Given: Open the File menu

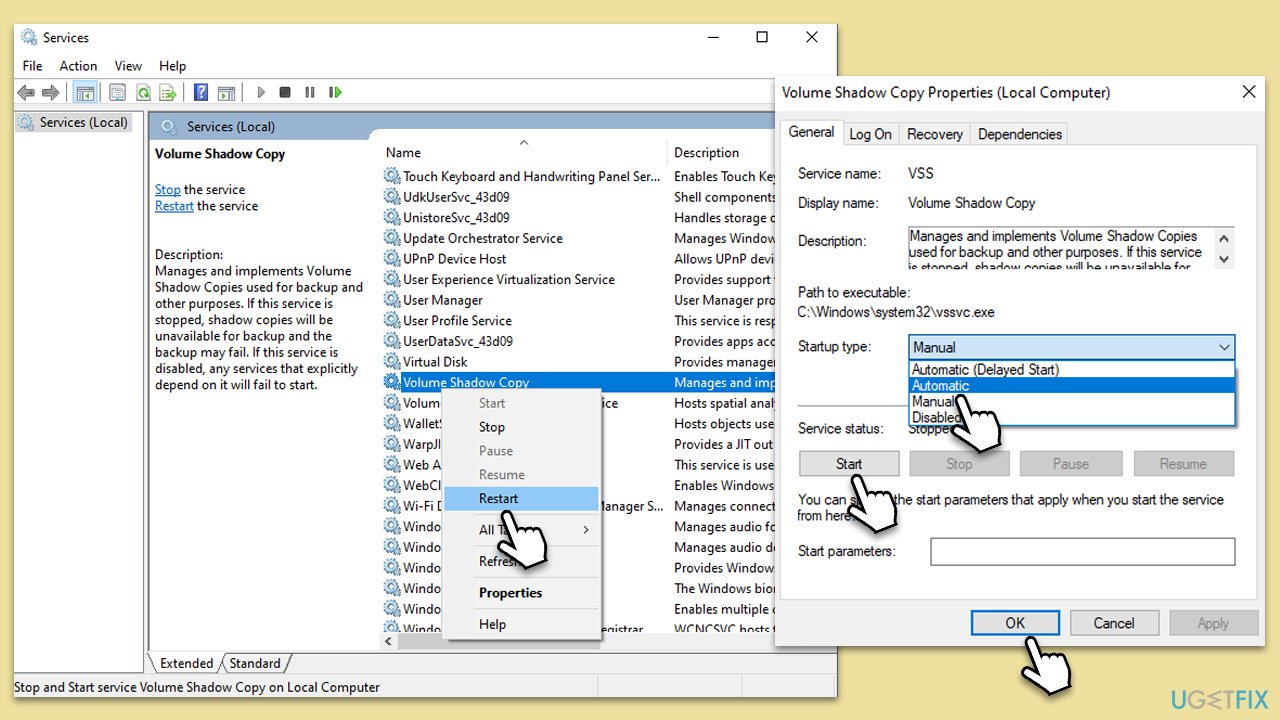Looking at the screenshot, I should (32, 66).
